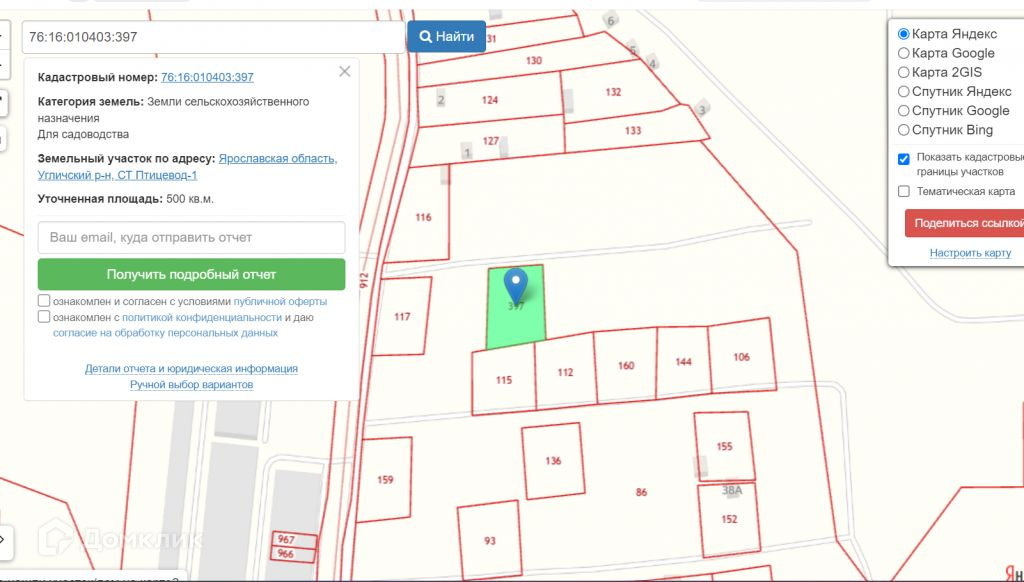Select Спутник Google radio option

pyautogui.click(x=904, y=111)
